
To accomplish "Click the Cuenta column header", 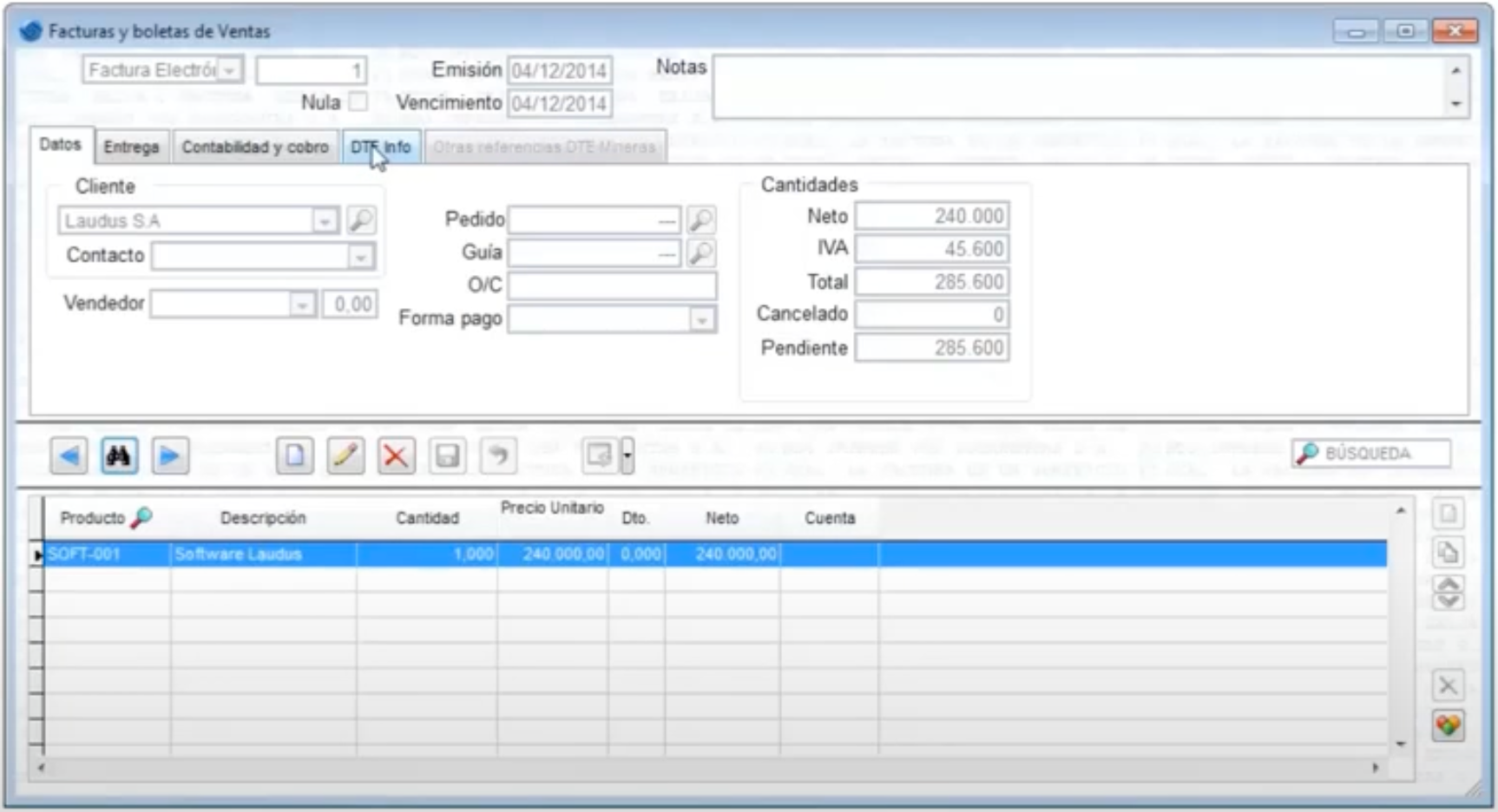I will coord(830,518).
